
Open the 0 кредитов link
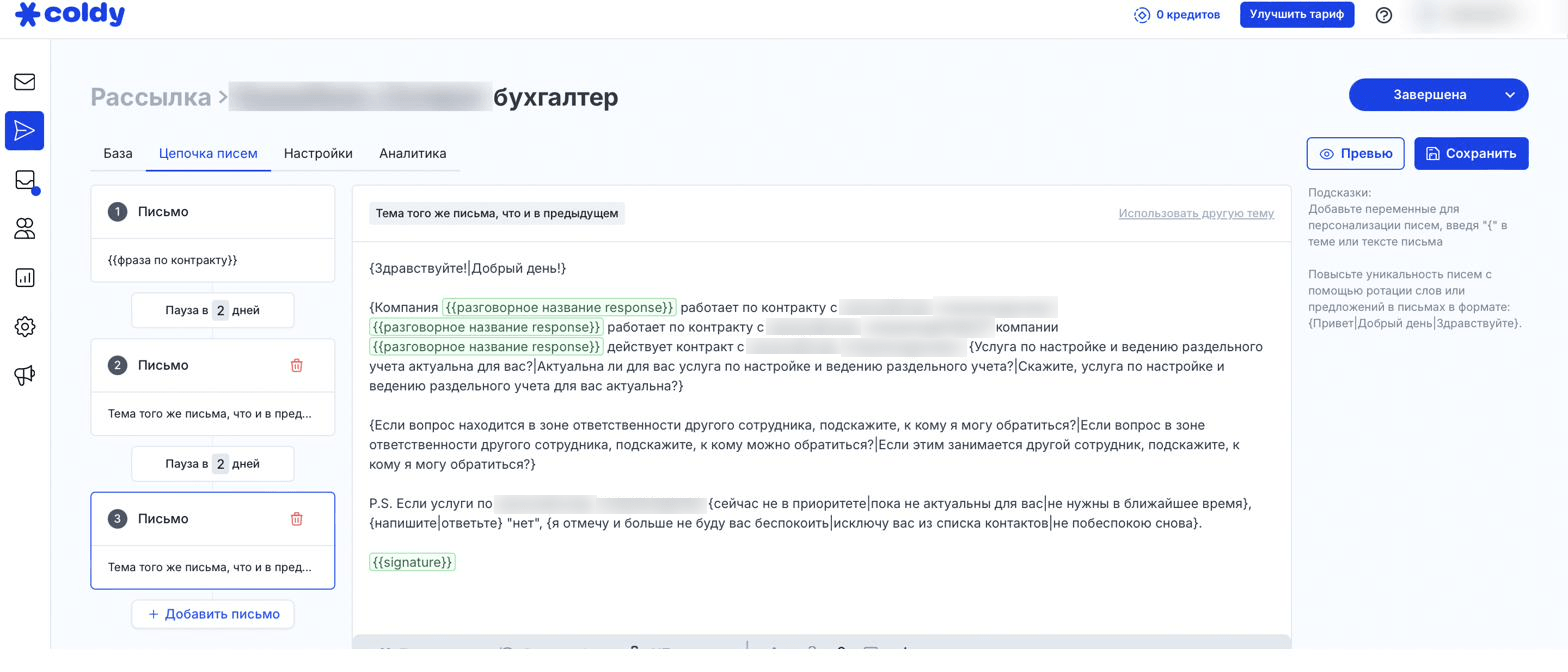tap(1188, 15)
